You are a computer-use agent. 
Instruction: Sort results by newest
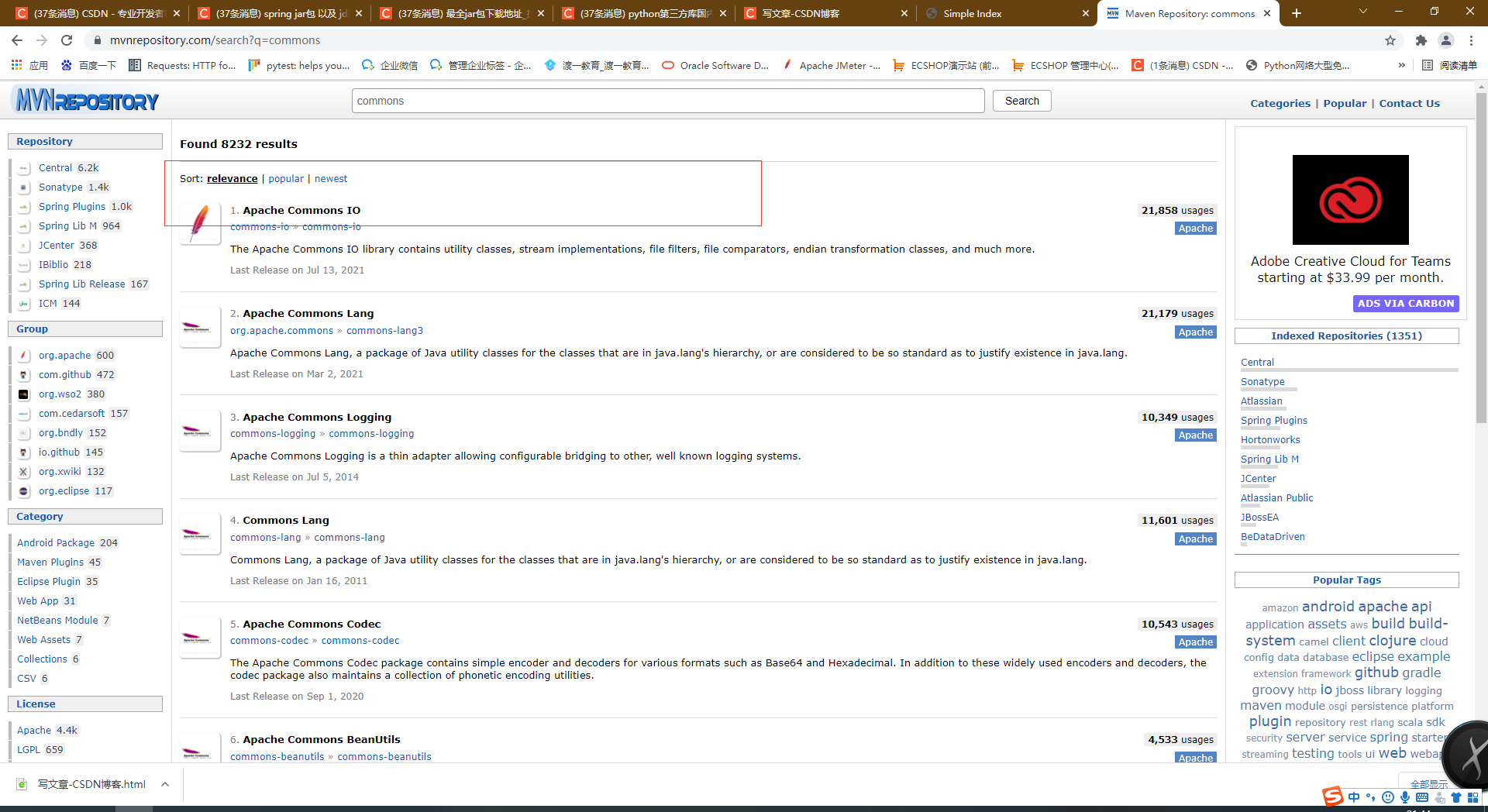[x=331, y=179]
